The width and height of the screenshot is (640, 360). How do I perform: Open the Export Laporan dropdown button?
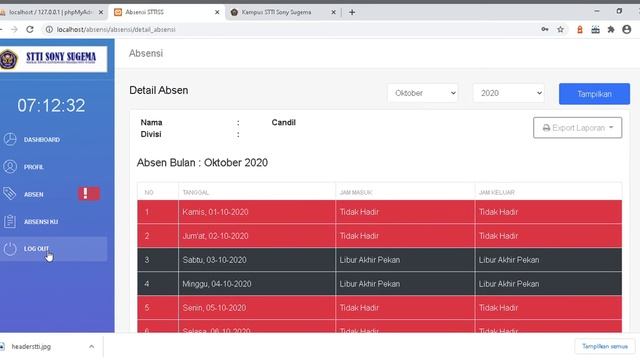578,128
